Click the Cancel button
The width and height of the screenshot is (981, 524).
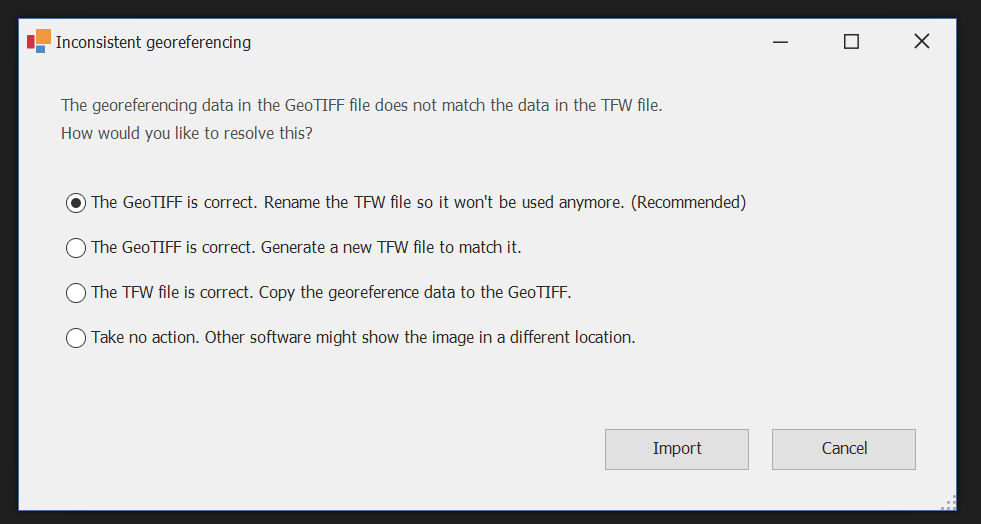pyautogui.click(x=844, y=449)
